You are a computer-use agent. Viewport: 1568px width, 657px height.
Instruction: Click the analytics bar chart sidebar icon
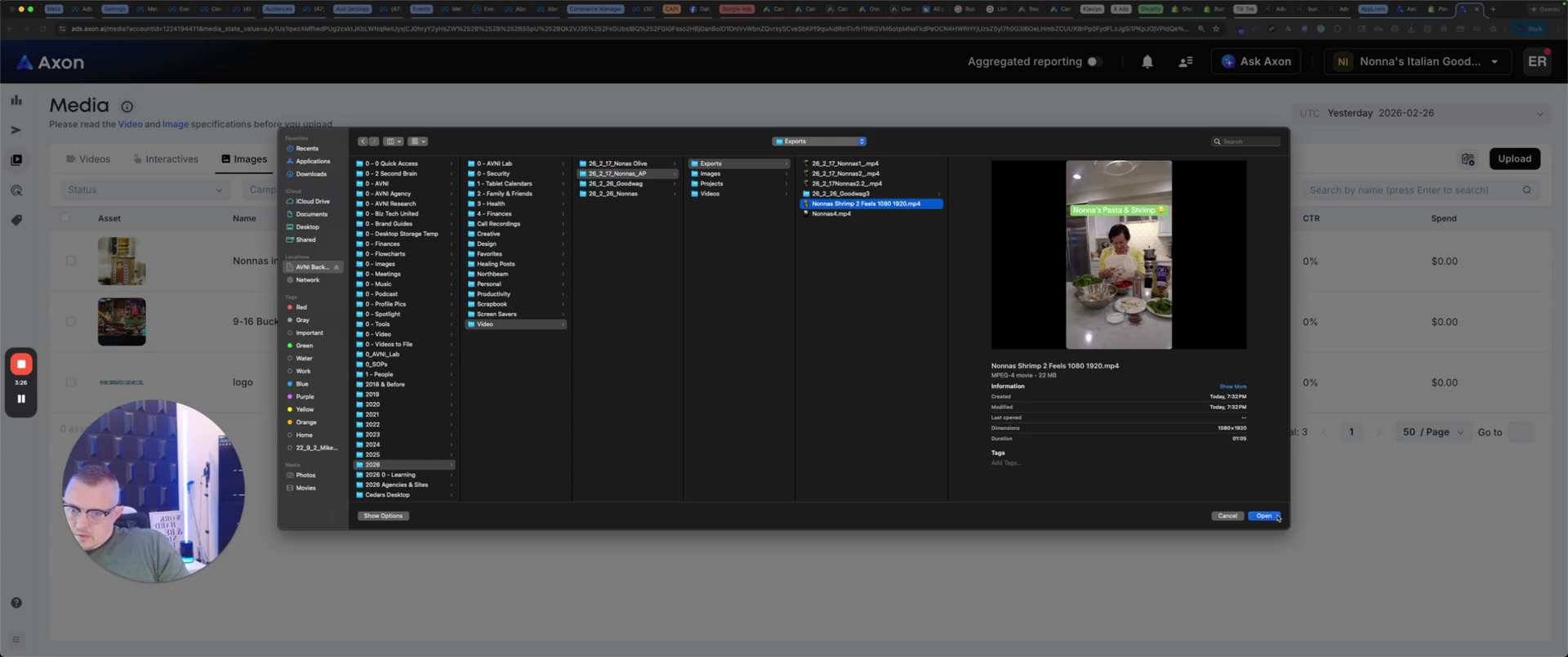pyautogui.click(x=16, y=101)
